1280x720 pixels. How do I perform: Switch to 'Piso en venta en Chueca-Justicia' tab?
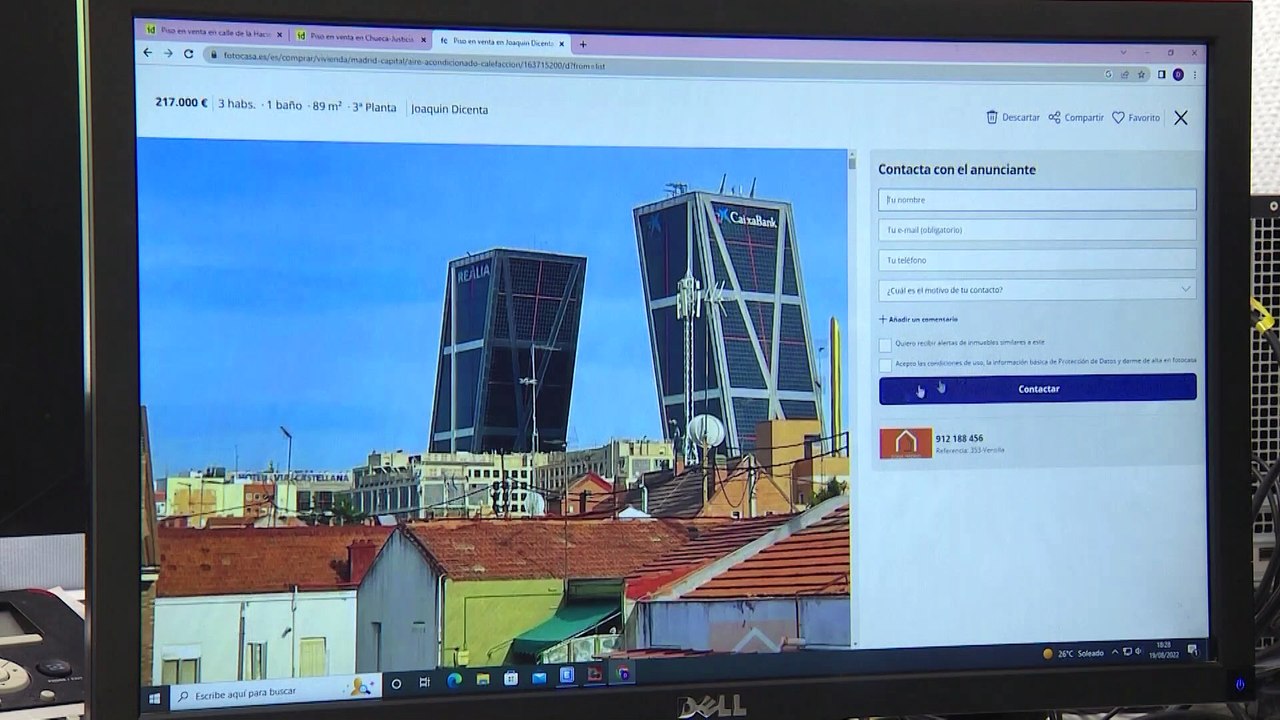pos(360,38)
